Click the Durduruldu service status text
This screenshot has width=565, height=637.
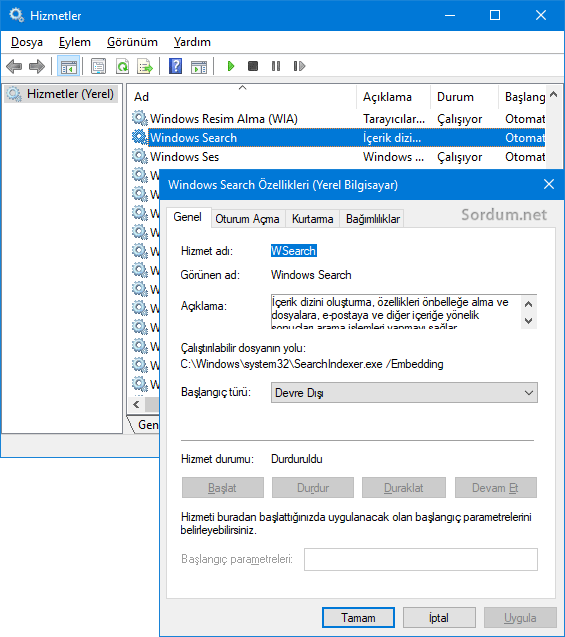(297, 459)
